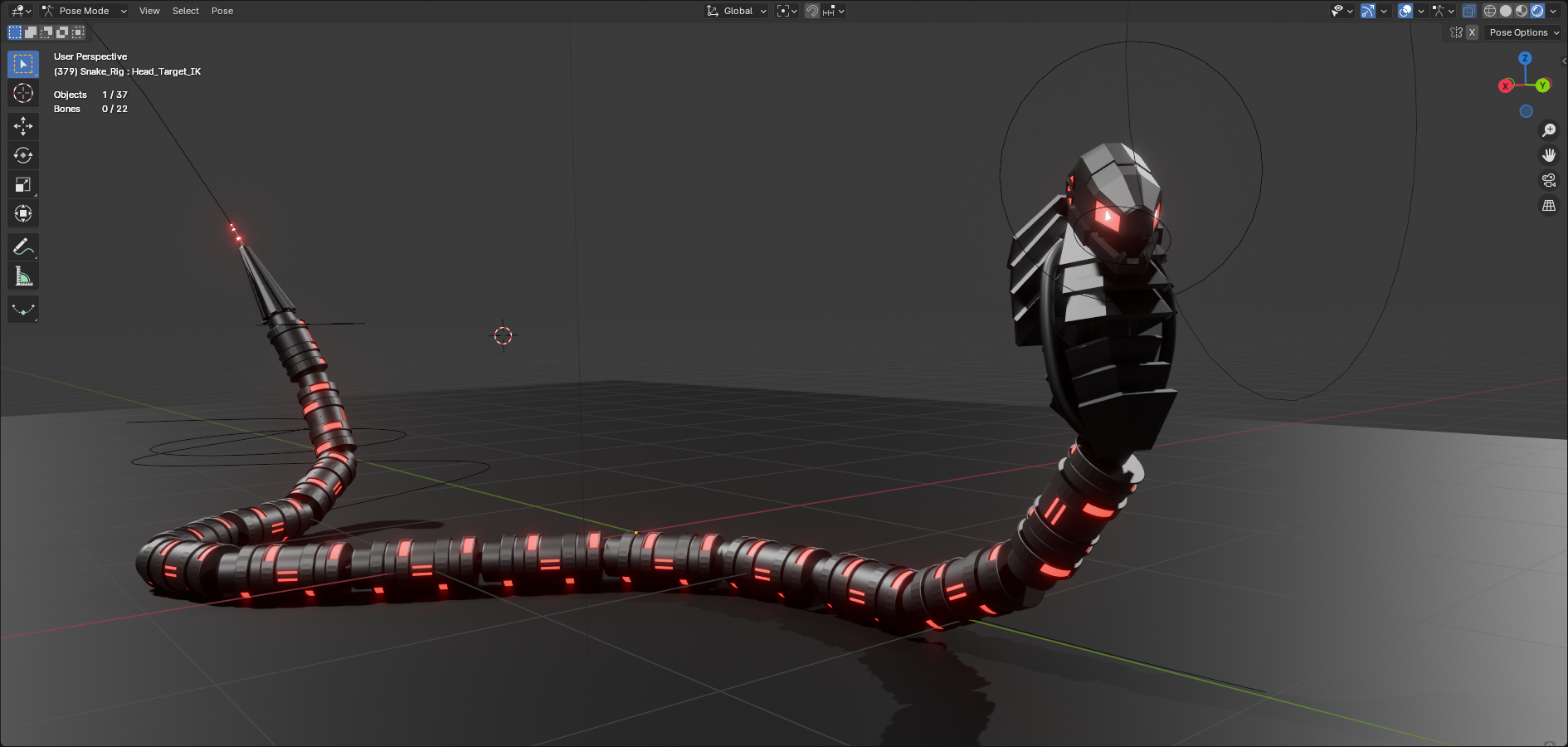Screen dimensions: 1568x747
Task: Select the Move tool
Action: pos(22,126)
